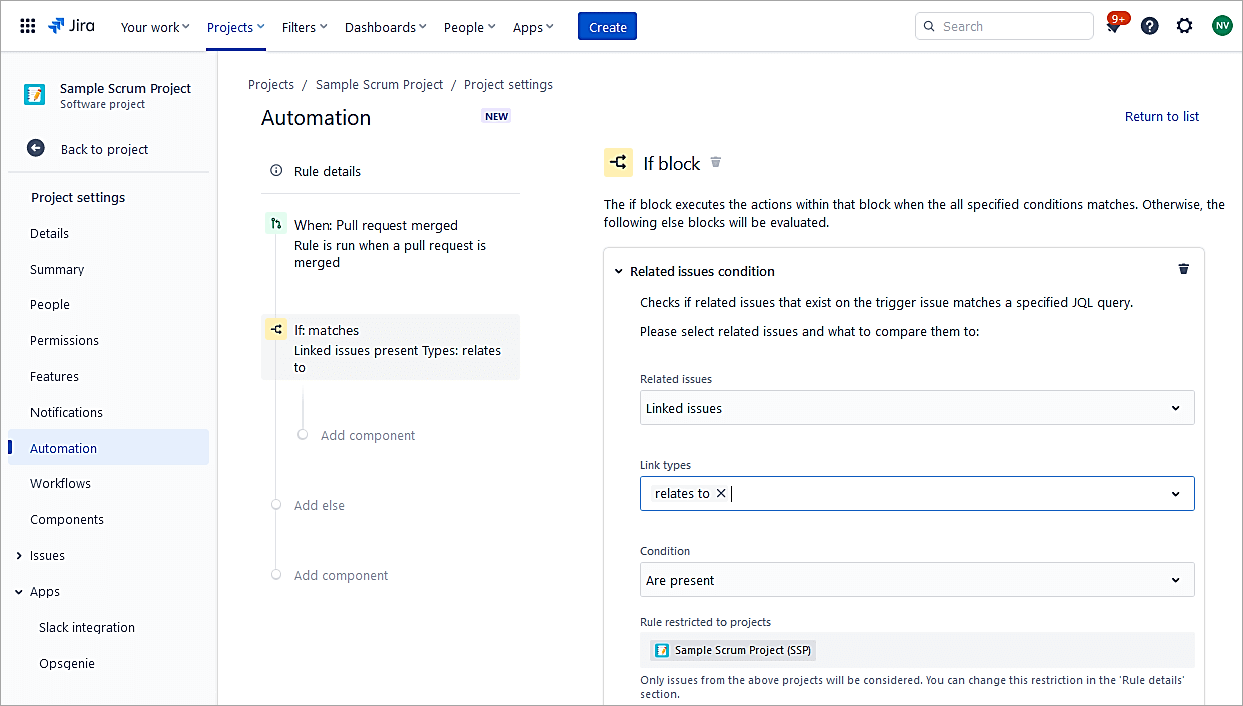Remove the Related issues condition
The width and height of the screenshot is (1243, 706).
pyautogui.click(x=1183, y=270)
